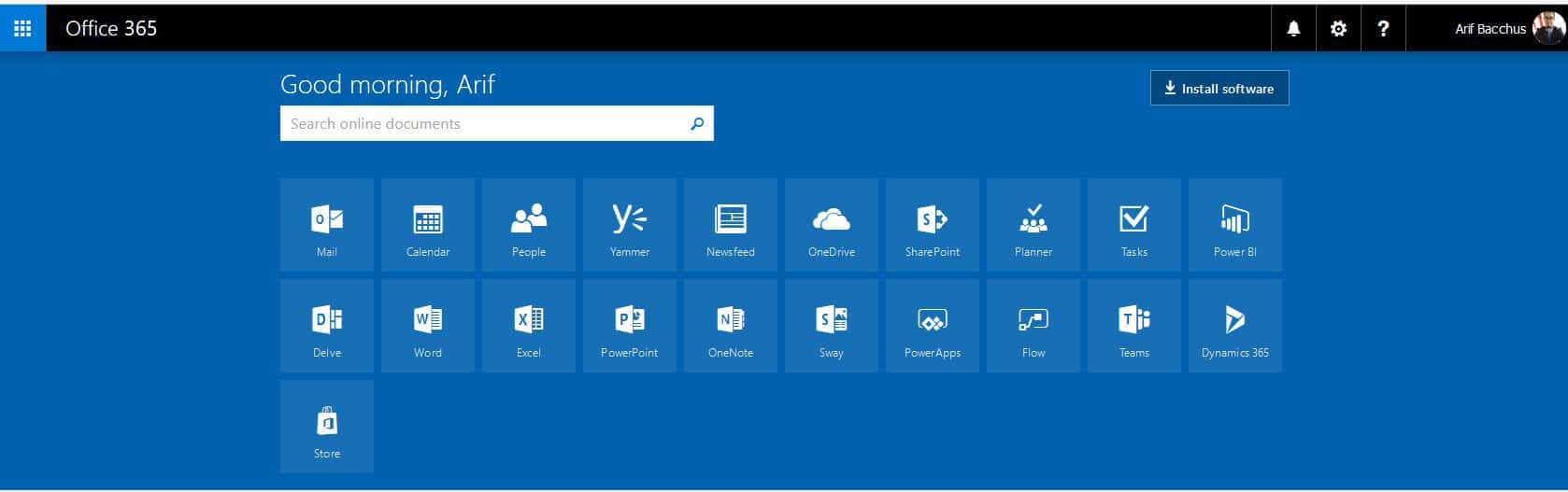
Task: Open the app launcher waffle menu
Action: tap(22, 28)
